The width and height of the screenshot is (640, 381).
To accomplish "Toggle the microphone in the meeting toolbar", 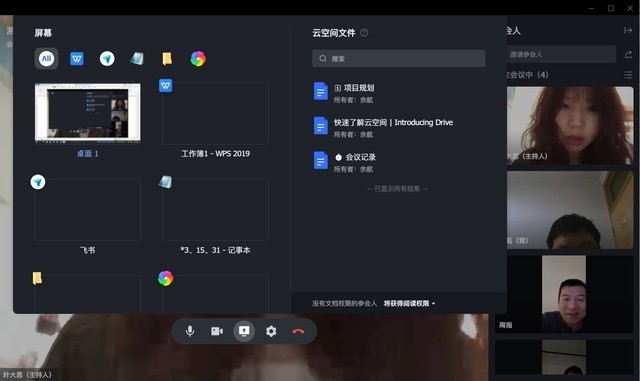I will (x=190, y=331).
